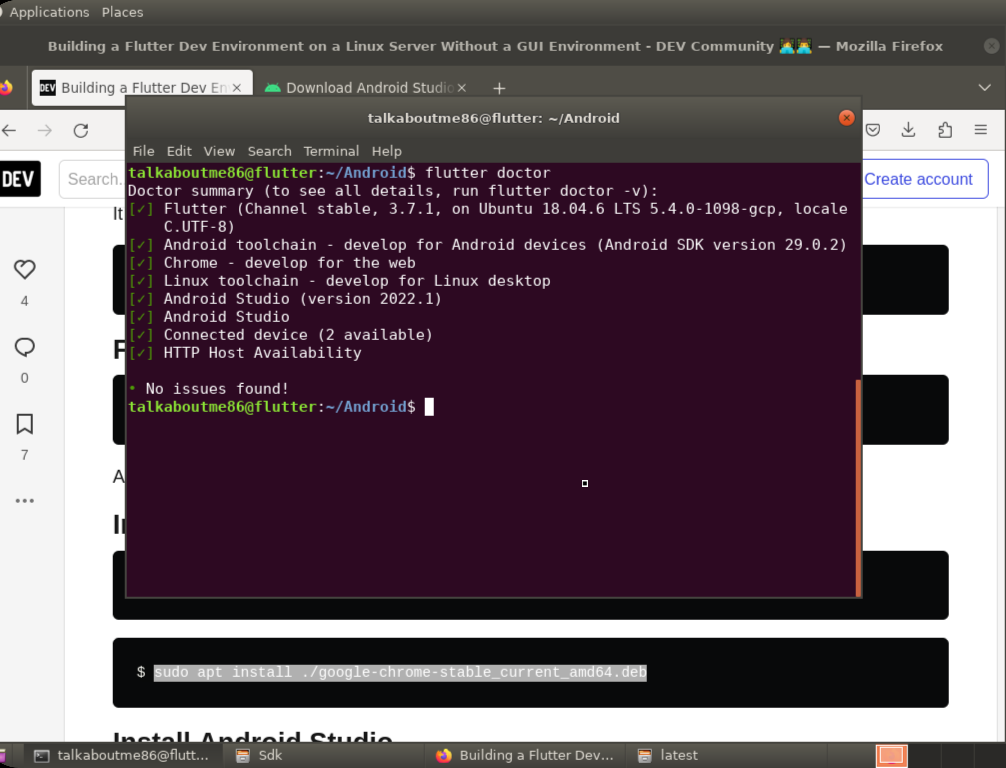Click the 'No issues found!' terminal line
The width and height of the screenshot is (1006, 768).
pos(217,389)
